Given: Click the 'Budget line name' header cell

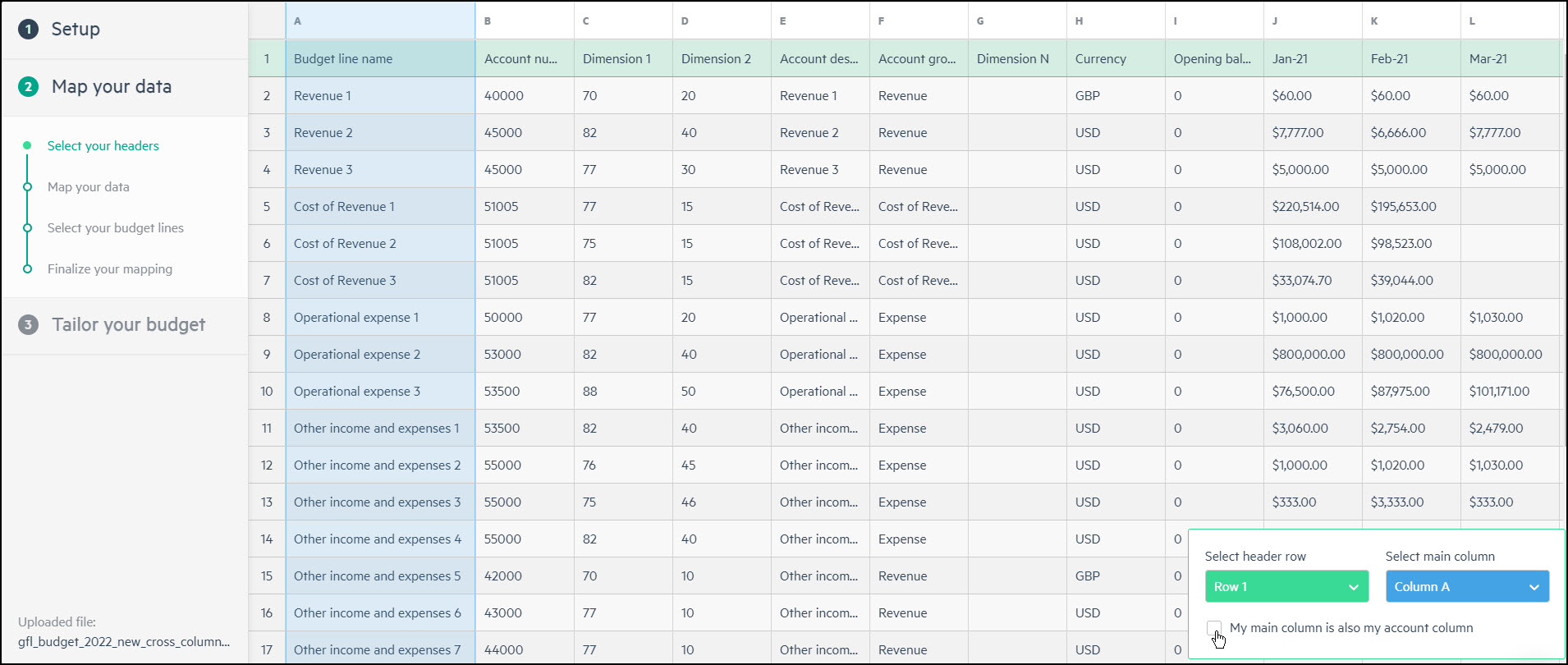Looking at the screenshot, I should tap(380, 58).
